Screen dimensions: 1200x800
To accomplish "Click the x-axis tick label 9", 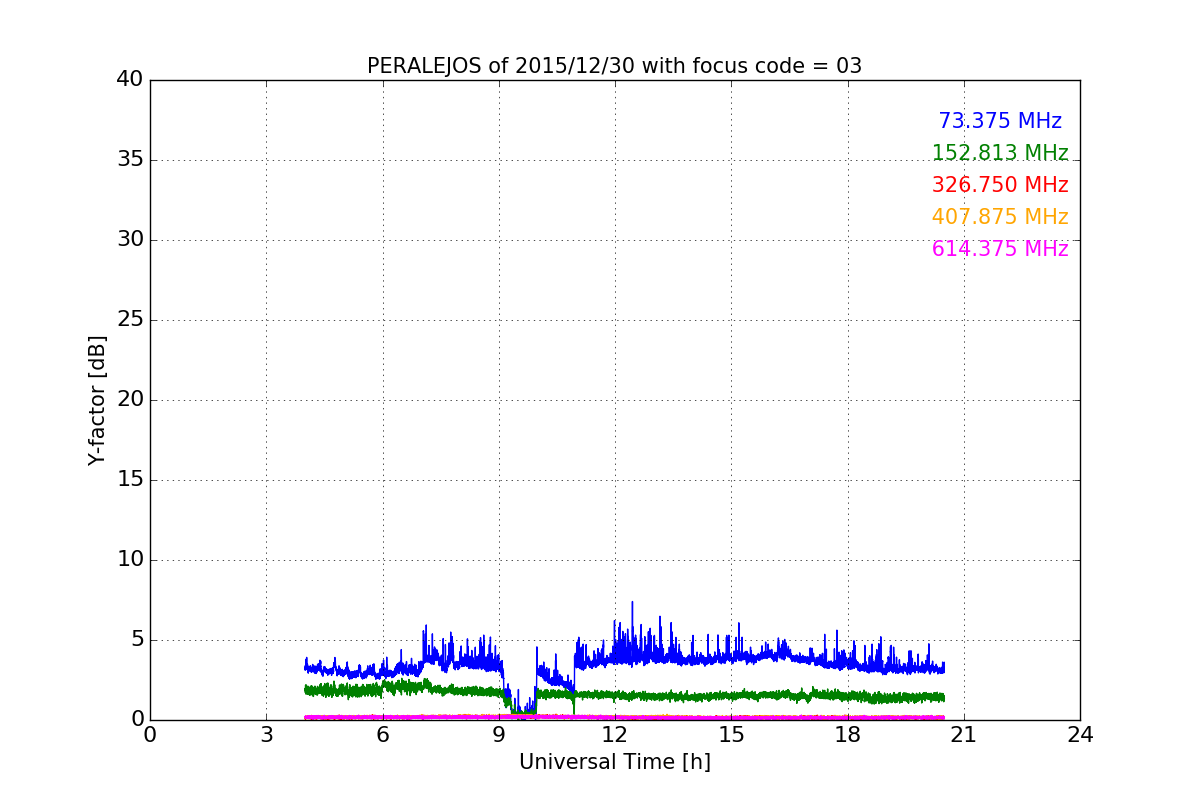I will point(499,735).
